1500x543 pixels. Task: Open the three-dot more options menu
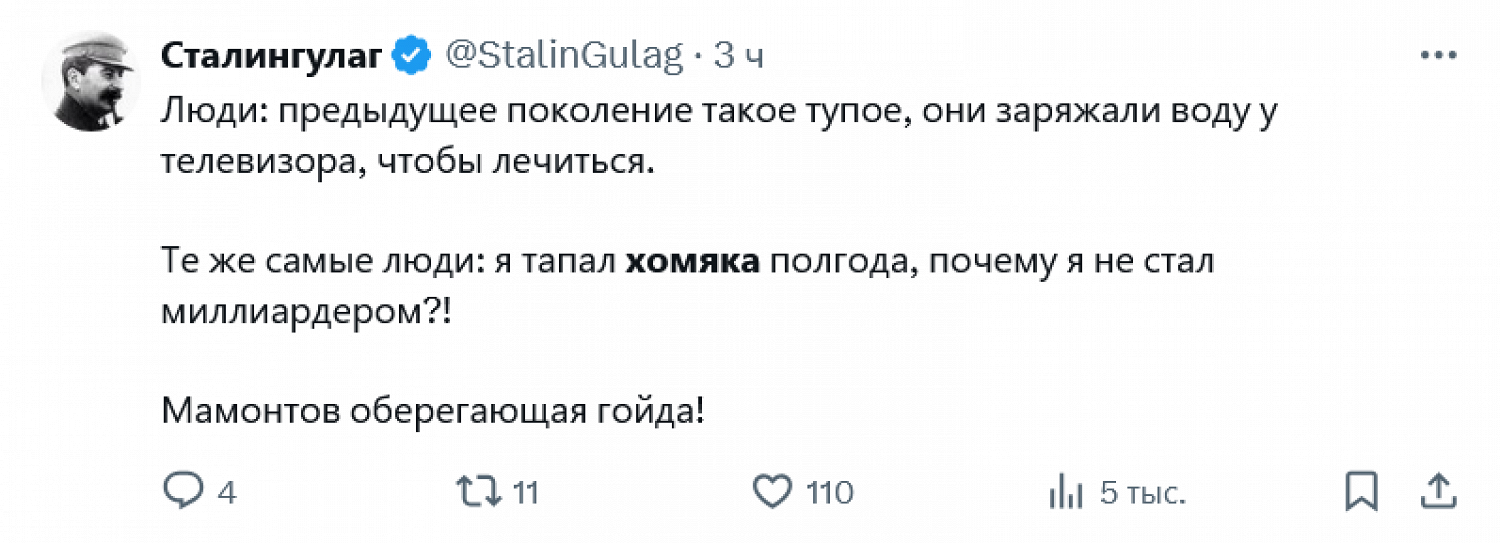coord(1437,56)
